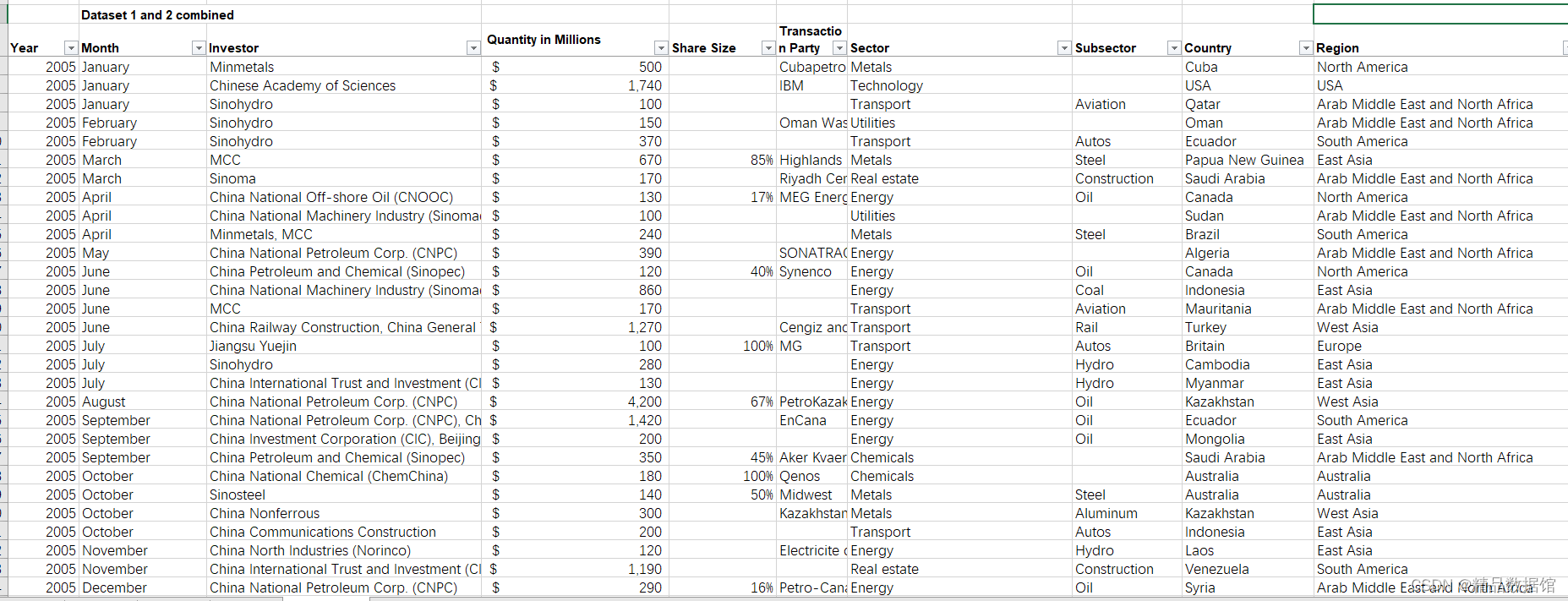Select the '1,270' quantity cell
This screenshot has height=601, width=1568.
575,327
